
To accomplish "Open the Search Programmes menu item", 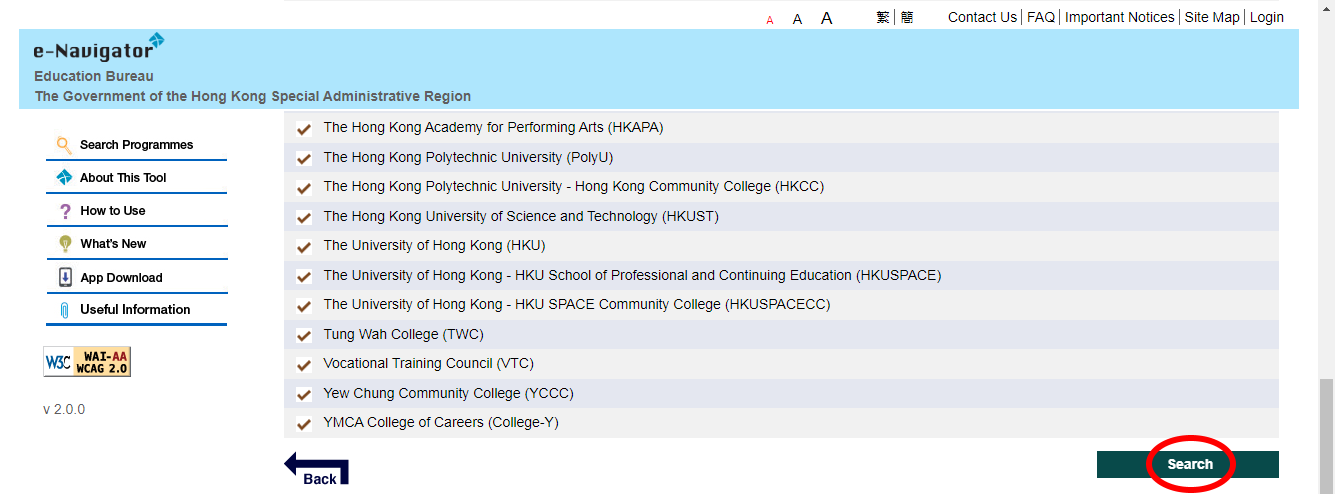I will click(136, 145).
